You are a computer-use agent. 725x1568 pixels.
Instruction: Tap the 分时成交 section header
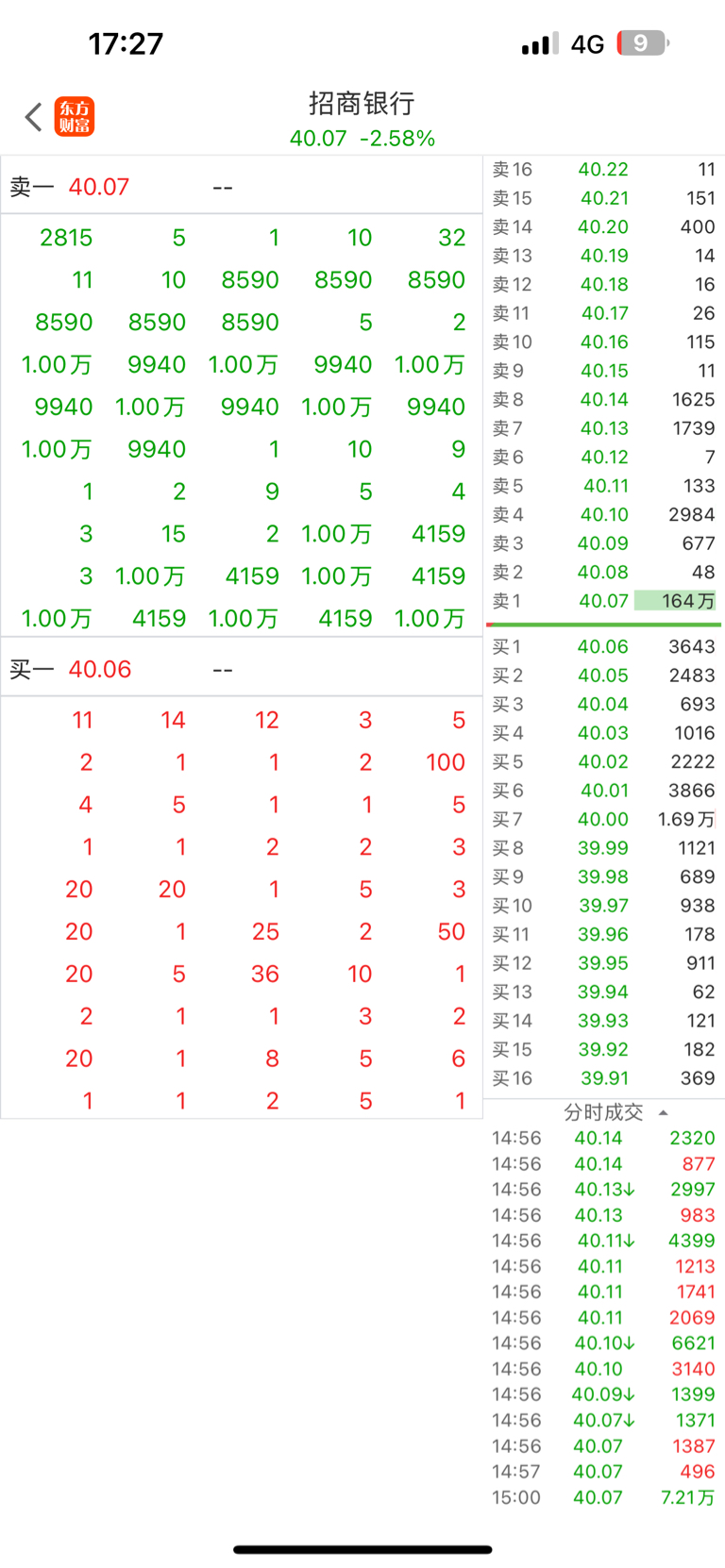pos(604,1112)
